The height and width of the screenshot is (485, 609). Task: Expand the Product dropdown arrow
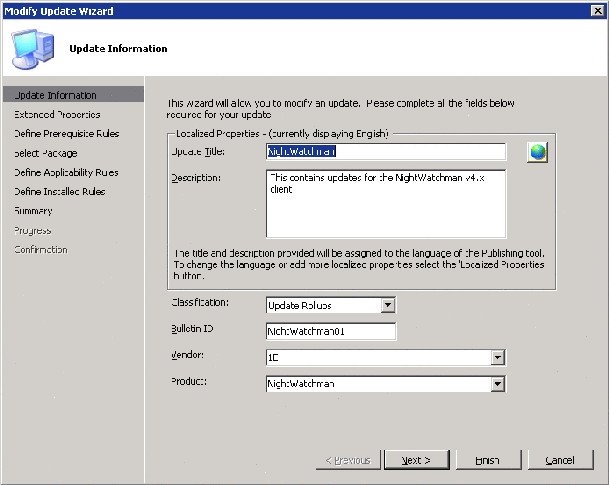coord(498,384)
